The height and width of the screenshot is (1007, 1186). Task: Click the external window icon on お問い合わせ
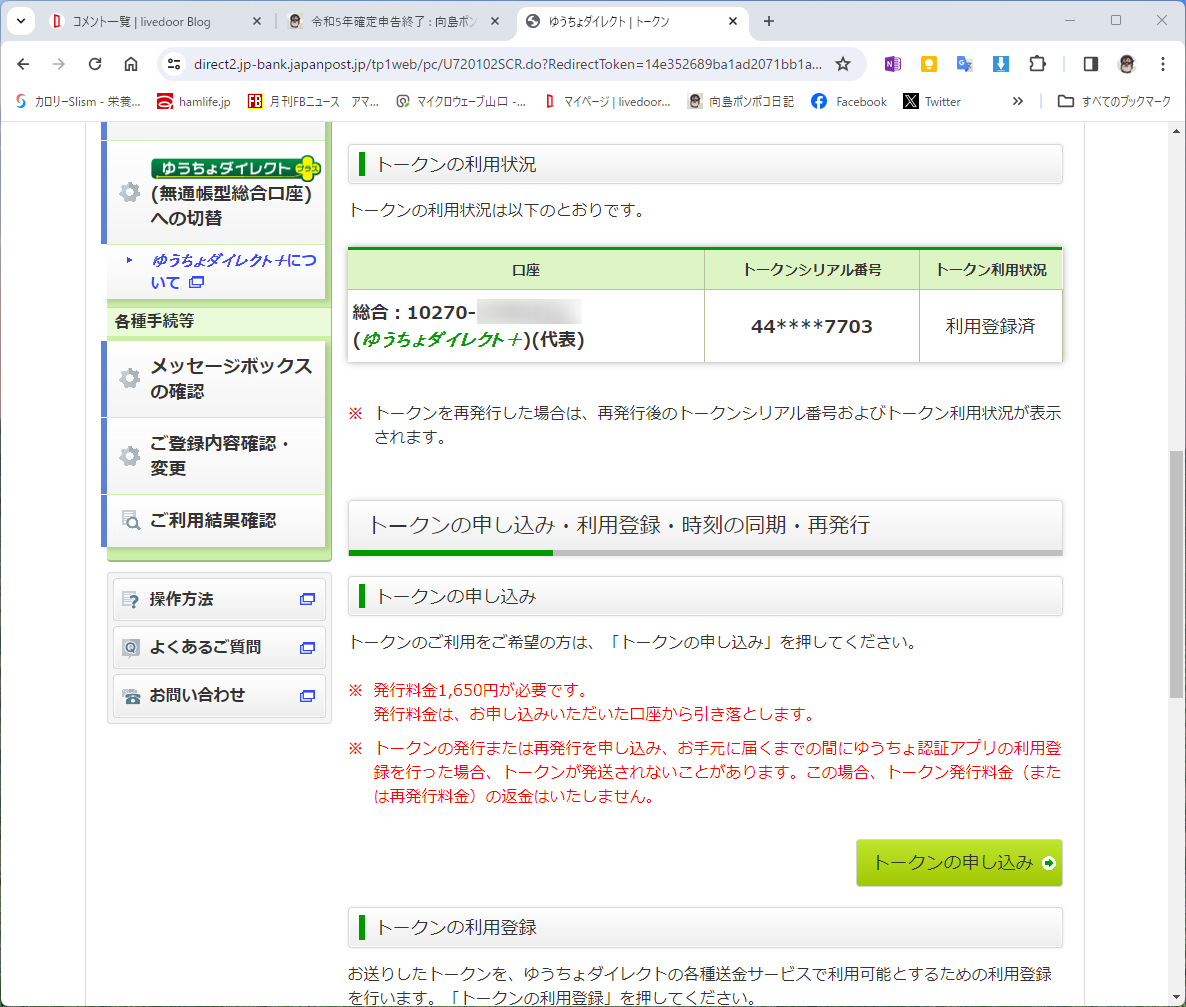(x=307, y=696)
